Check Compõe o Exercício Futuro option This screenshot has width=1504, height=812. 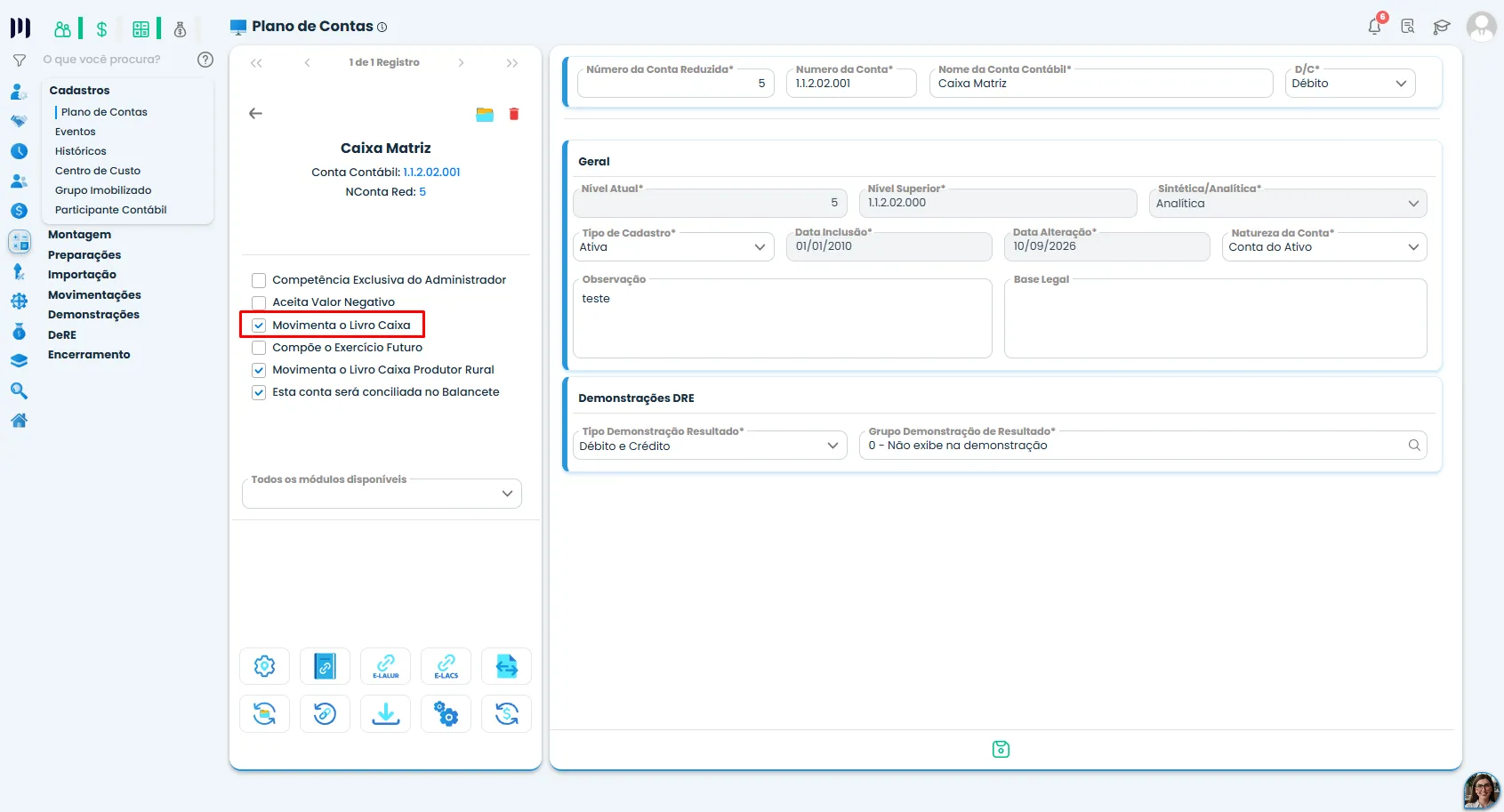tap(259, 348)
